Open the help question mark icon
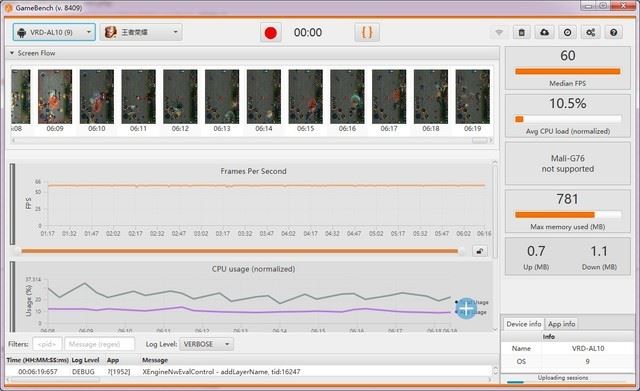The width and height of the screenshot is (640, 391). (613, 33)
